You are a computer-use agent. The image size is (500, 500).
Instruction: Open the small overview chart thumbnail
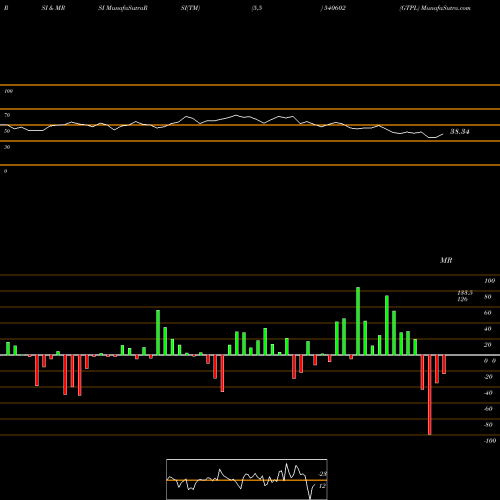247,479
